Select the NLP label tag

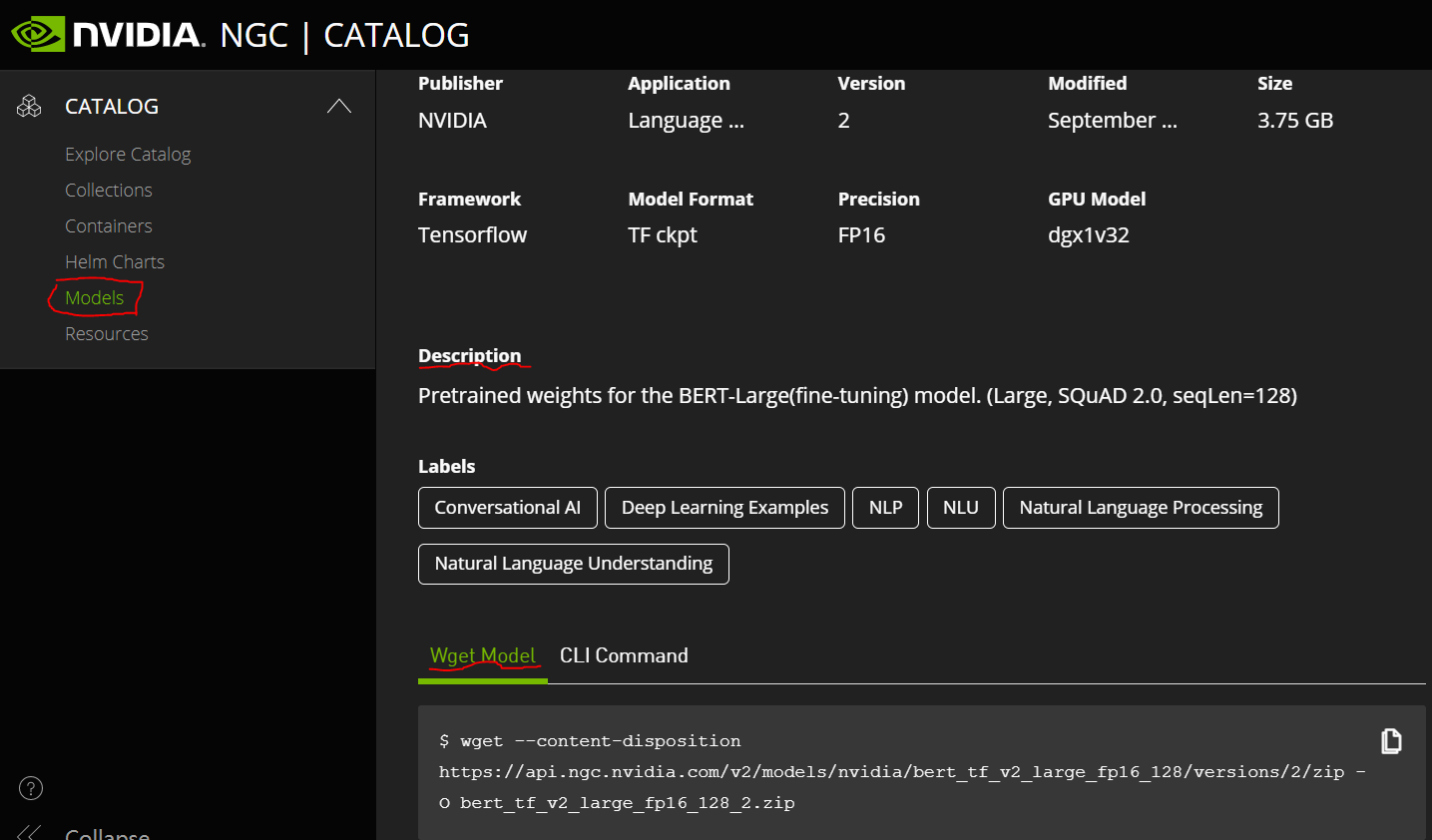coord(885,508)
